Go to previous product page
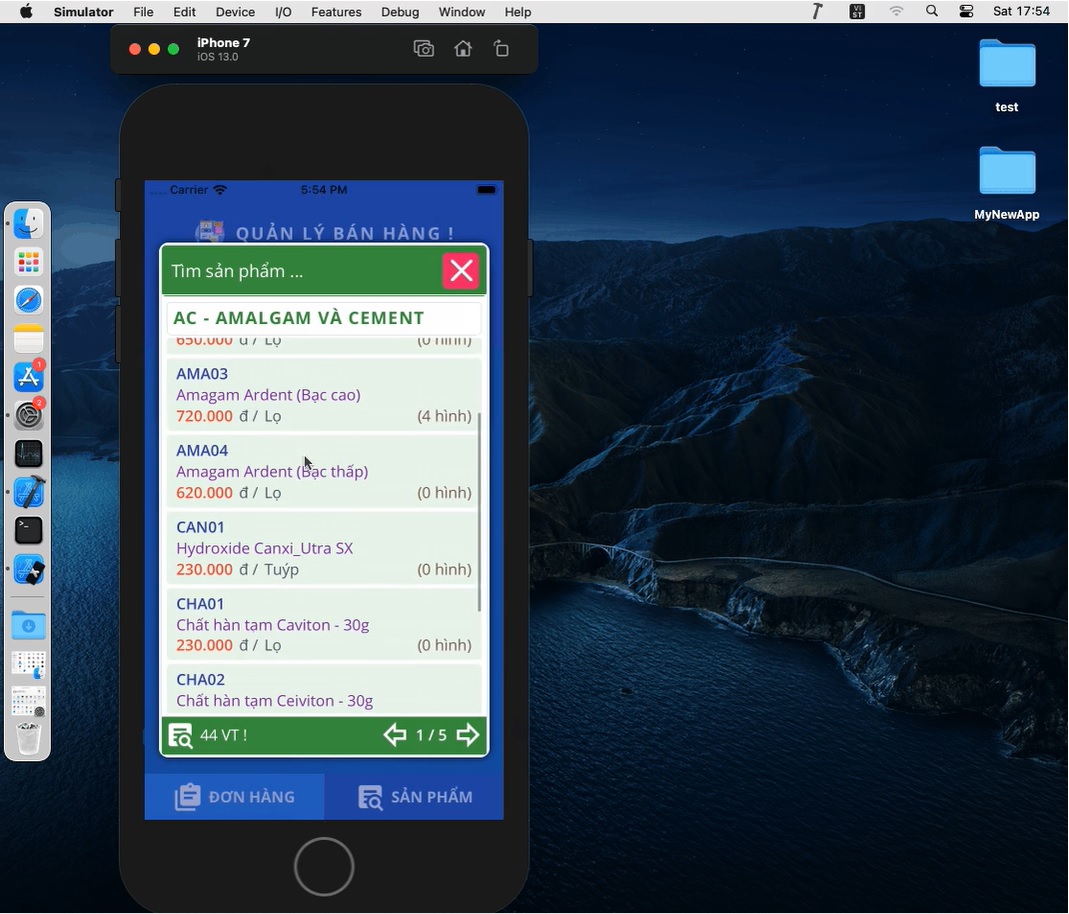1069x914 pixels. (395, 736)
